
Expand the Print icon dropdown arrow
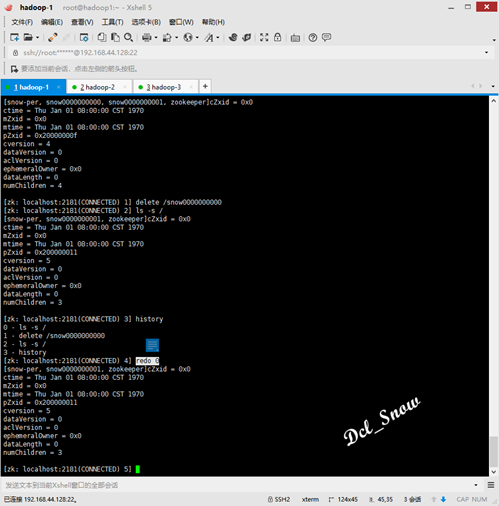click(156, 37)
